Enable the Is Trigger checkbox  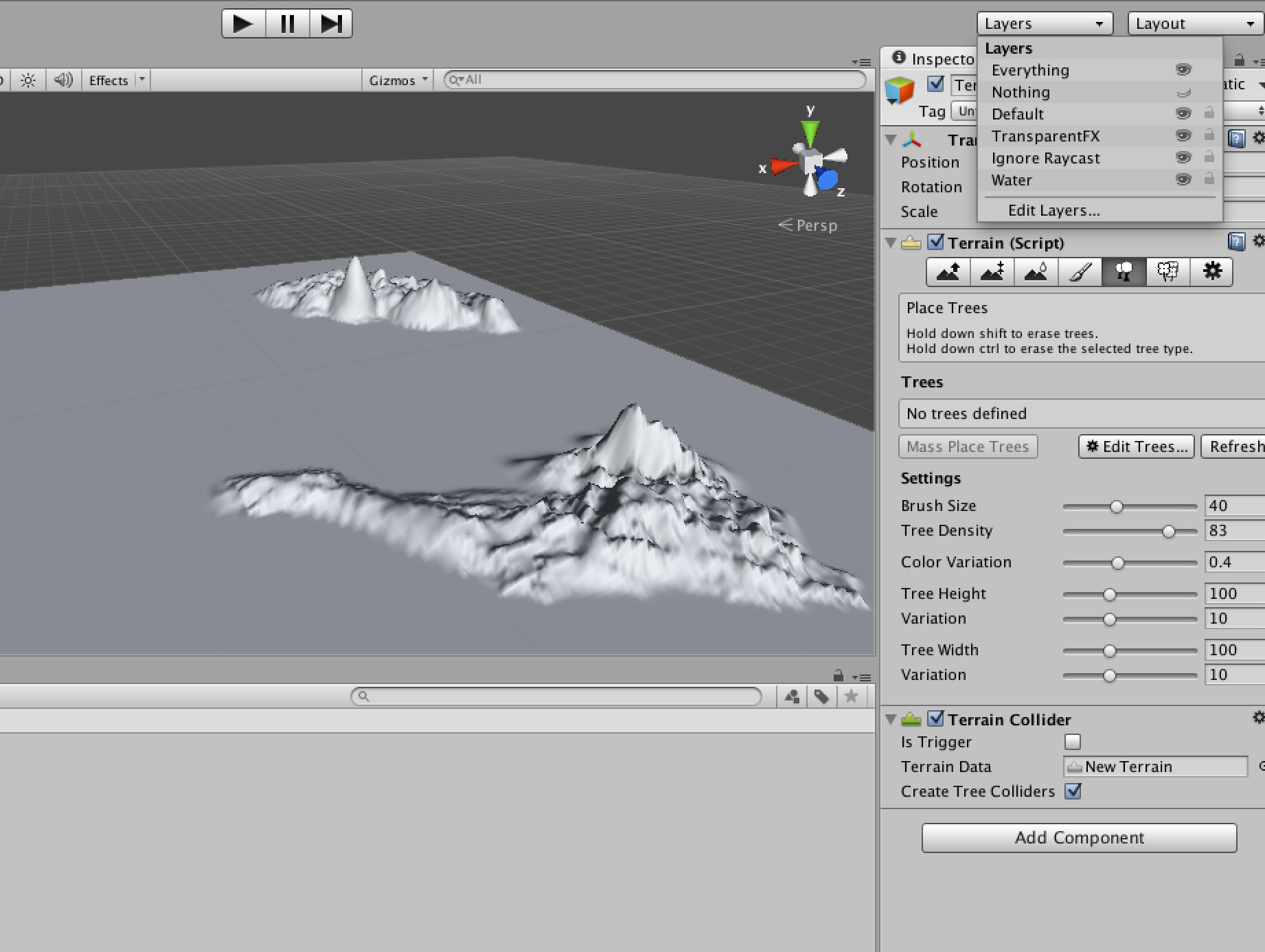[1072, 742]
